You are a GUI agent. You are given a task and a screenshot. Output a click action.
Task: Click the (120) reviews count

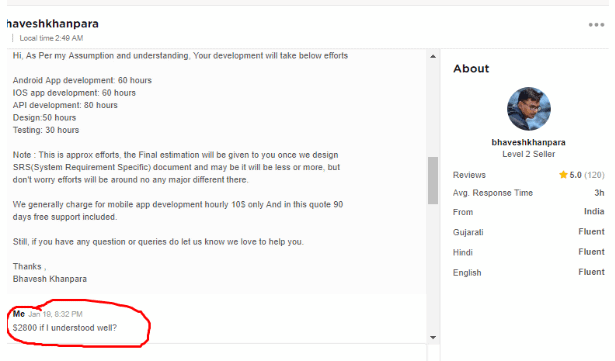point(594,175)
